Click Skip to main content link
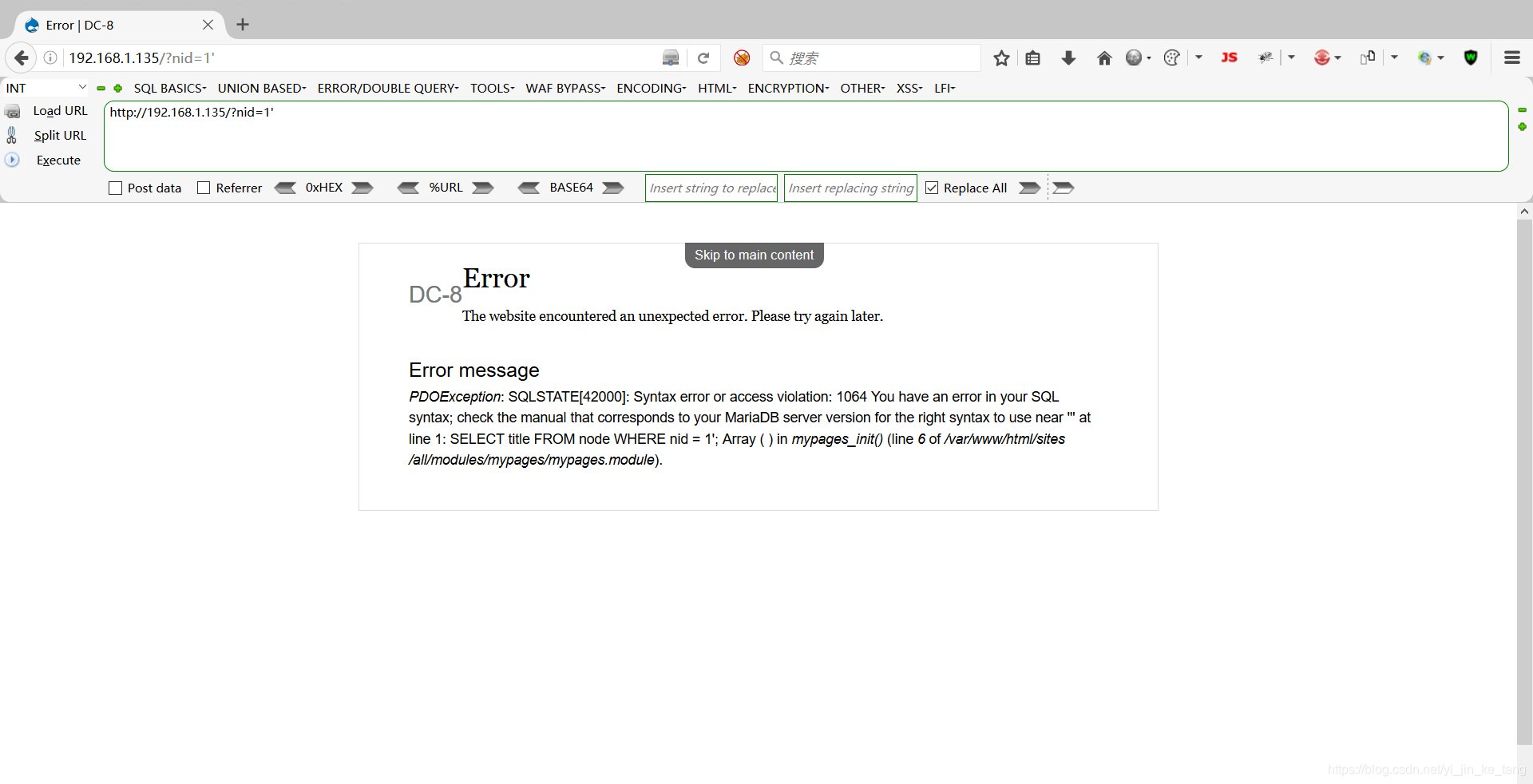 [754, 255]
